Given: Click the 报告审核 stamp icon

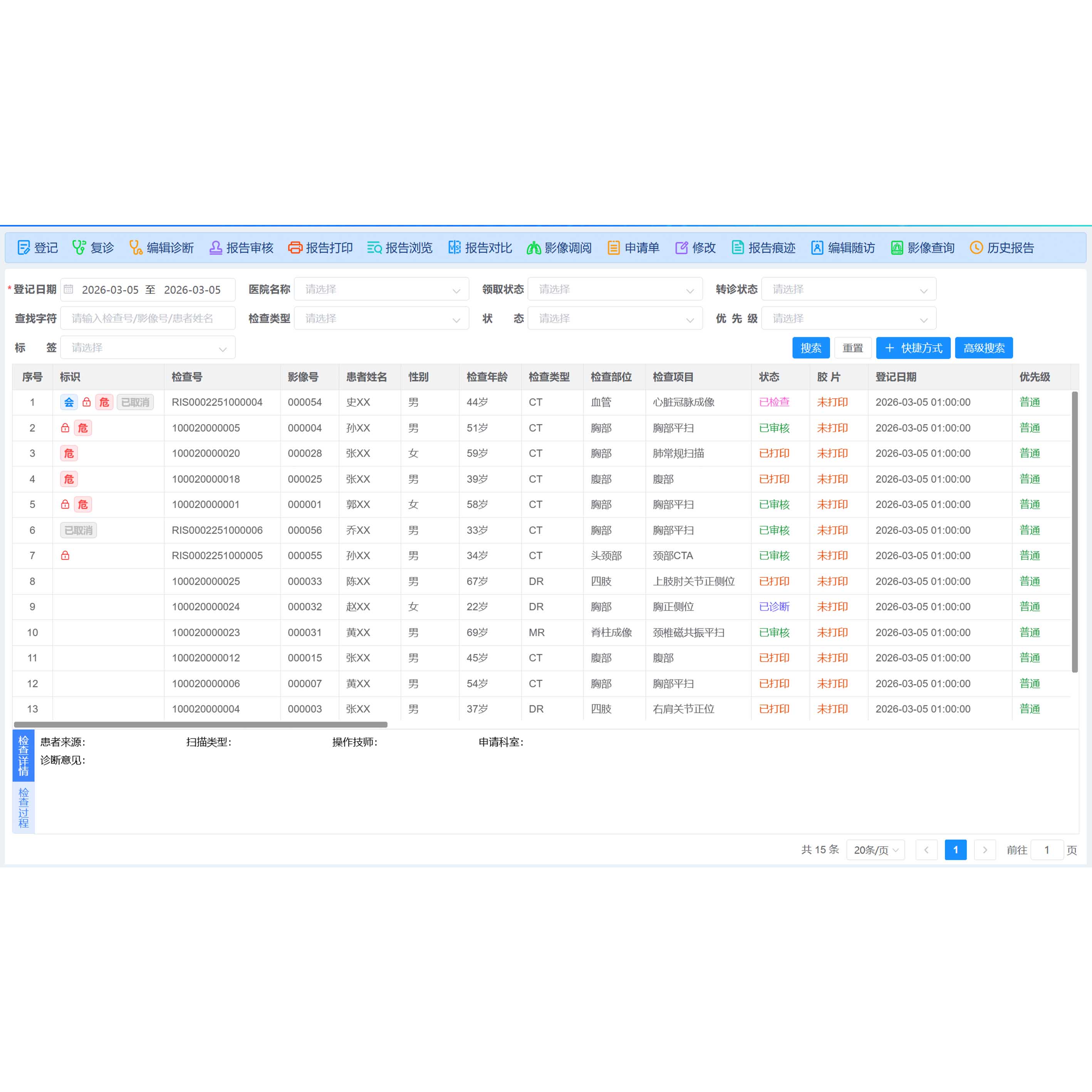Looking at the screenshot, I should (x=215, y=248).
